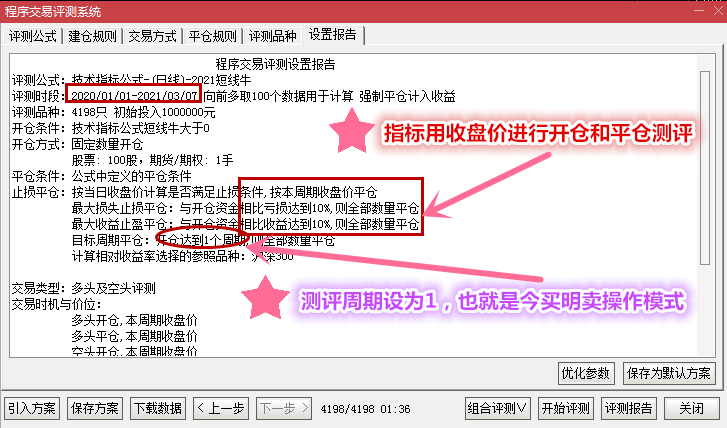
Task: Close the window with X icon
Action: click(718, 11)
